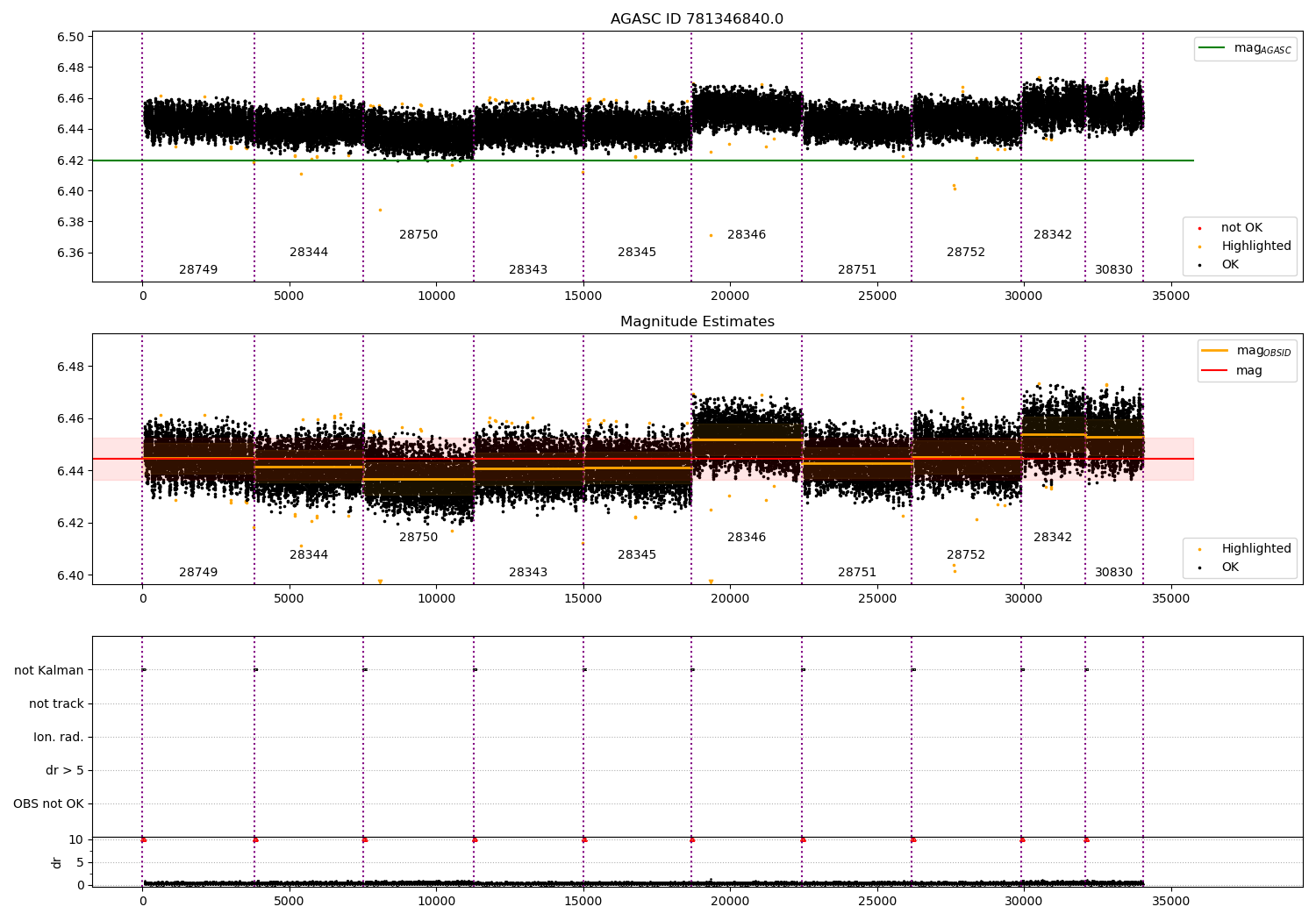Click the orange line swatch beside 'mag OBSID'

click(1215, 351)
